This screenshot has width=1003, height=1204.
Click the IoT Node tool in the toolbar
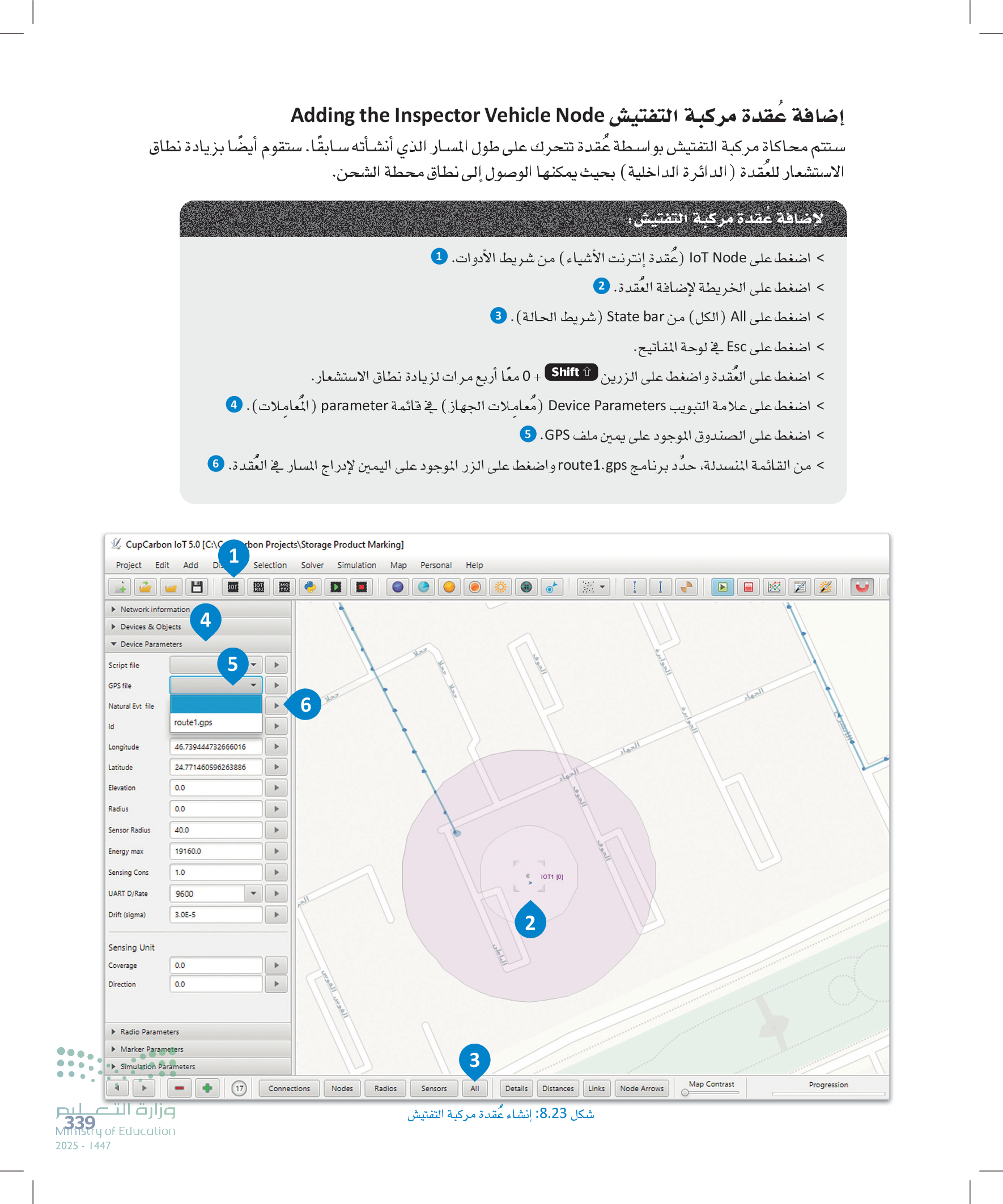(233, 587)
